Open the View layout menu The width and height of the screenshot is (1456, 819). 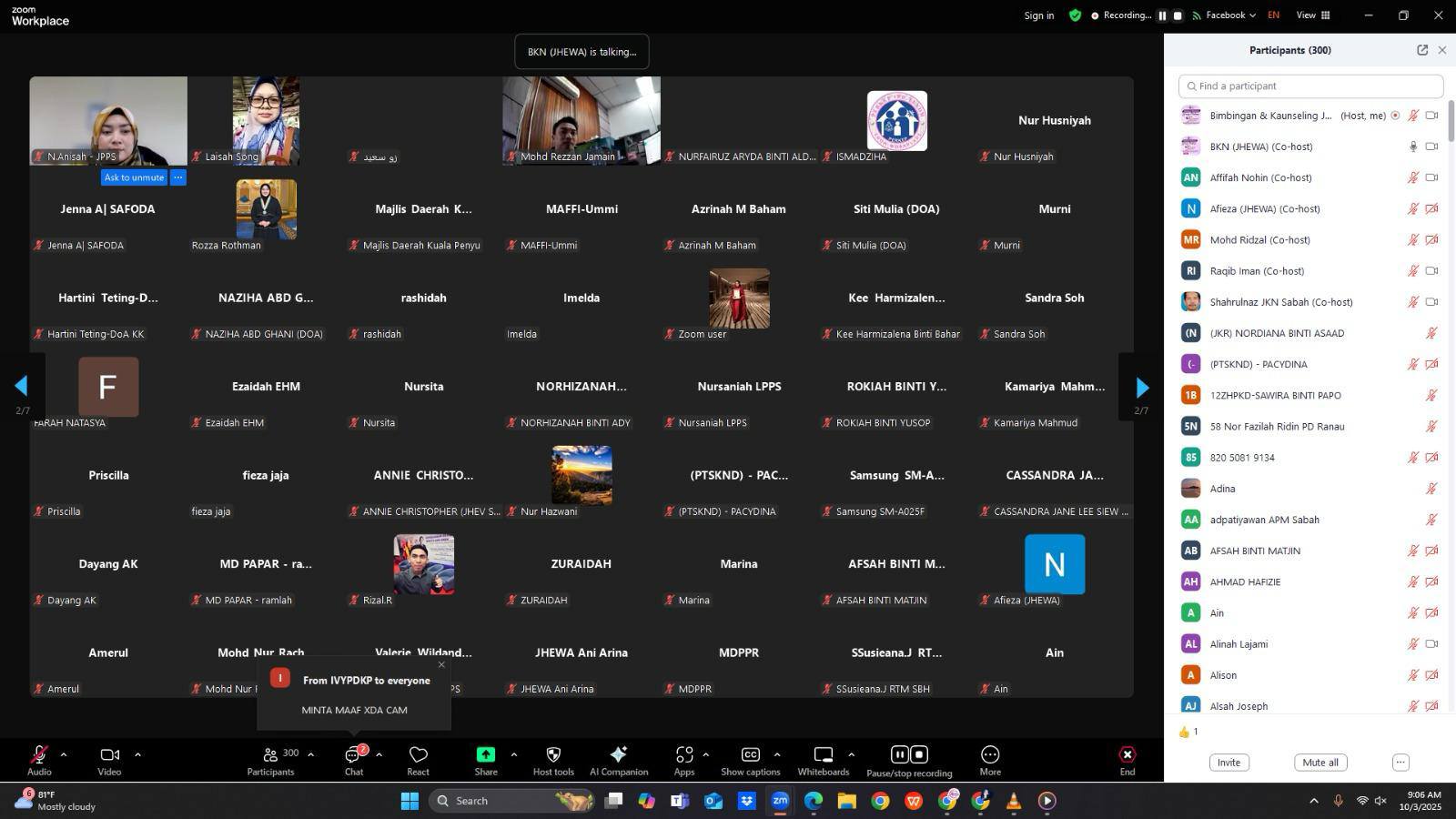point(1312,15)
